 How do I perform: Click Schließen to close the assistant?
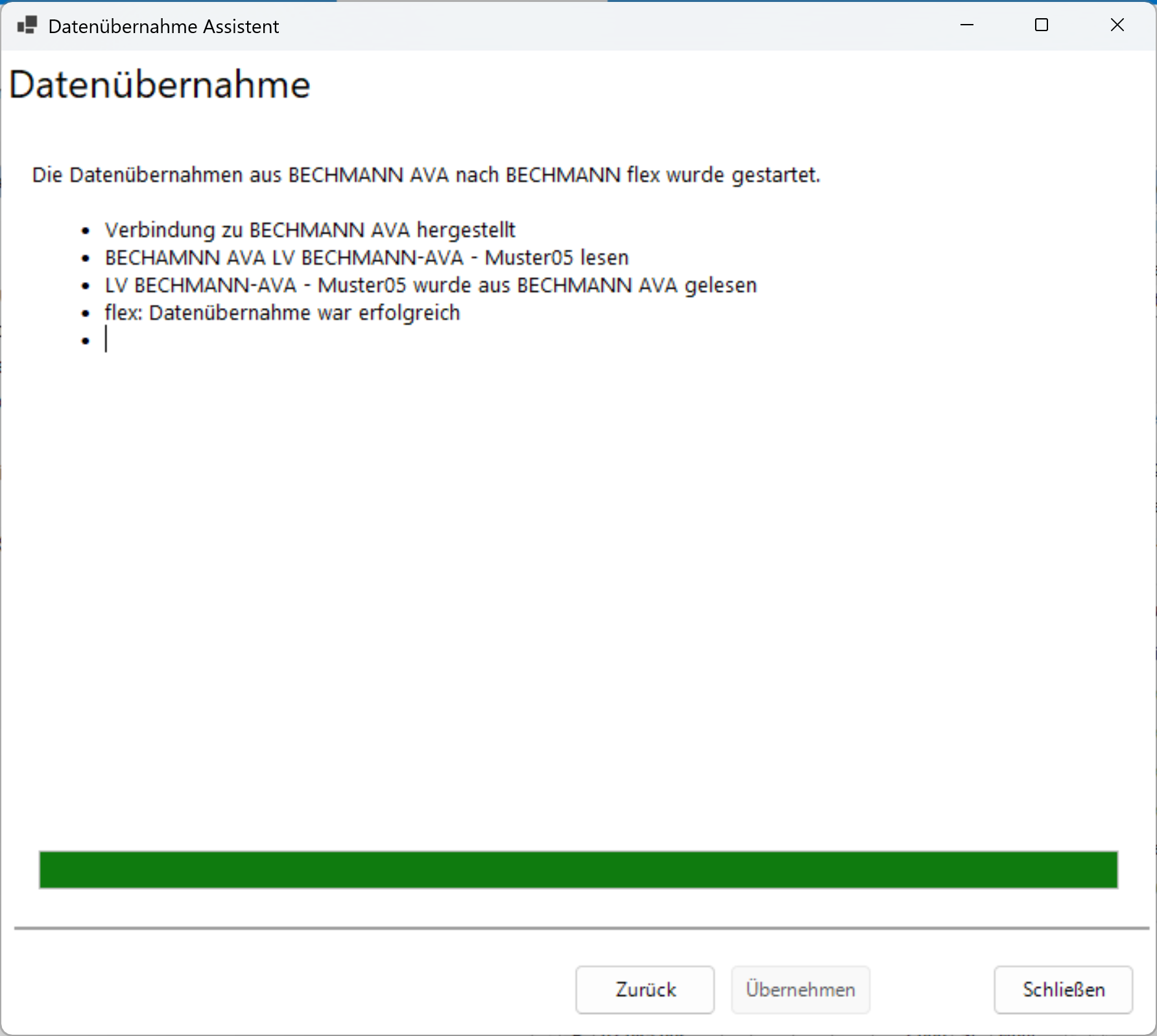tap(1063, 989)
